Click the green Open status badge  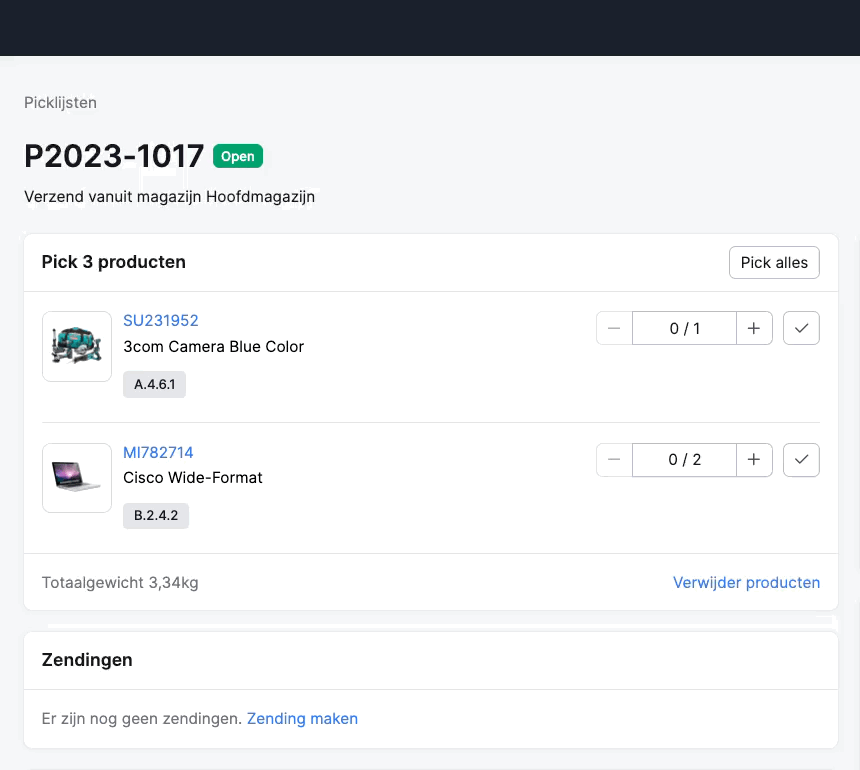pyautogui.click(x=237, y=156)
